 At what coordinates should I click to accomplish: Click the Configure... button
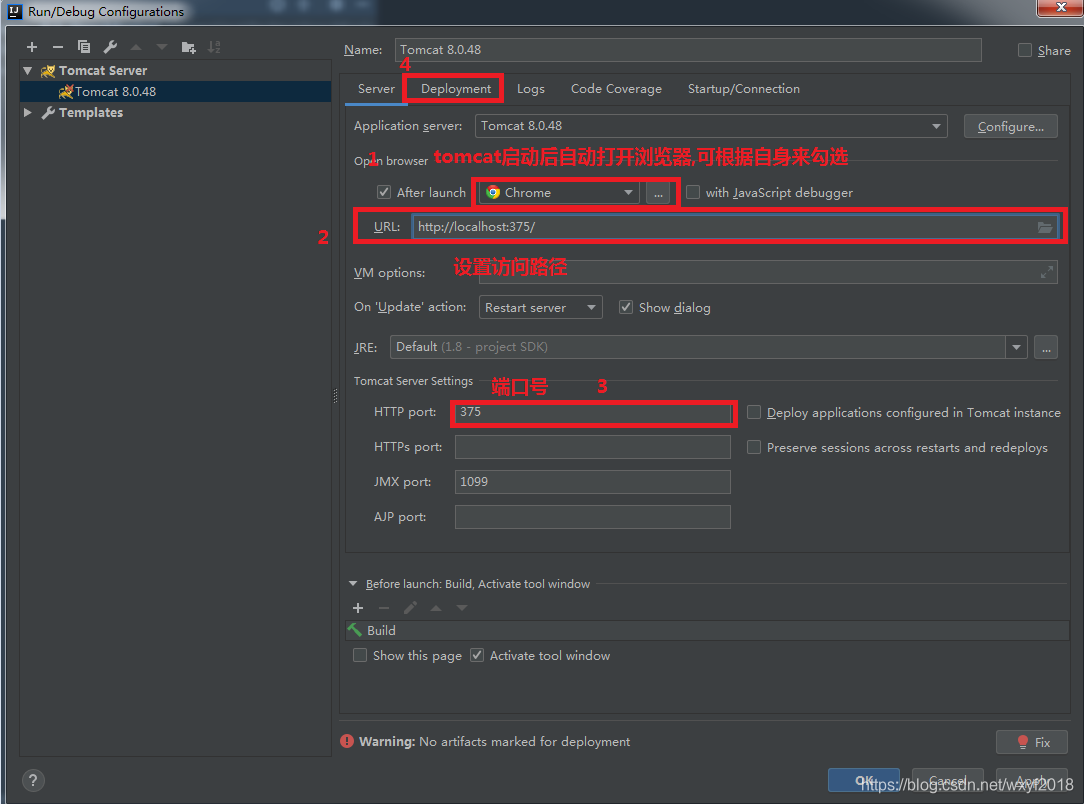tap(1011, 127)
